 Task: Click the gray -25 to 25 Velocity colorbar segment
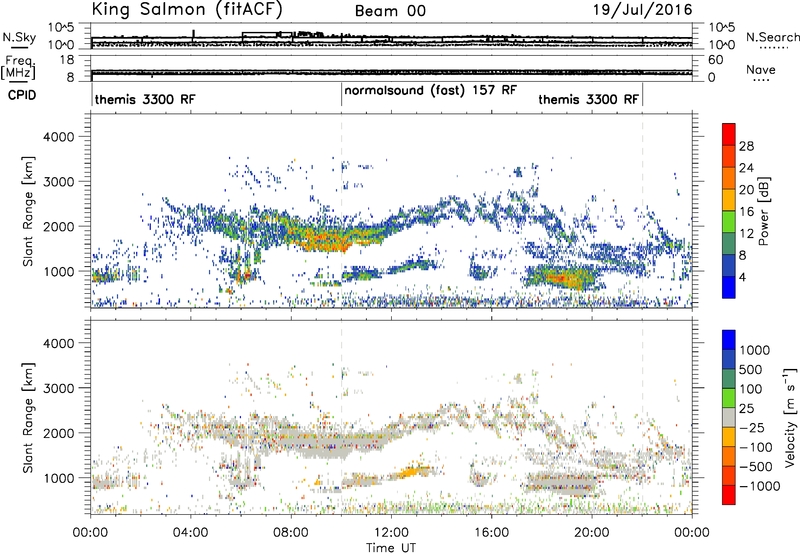[729, 417]
